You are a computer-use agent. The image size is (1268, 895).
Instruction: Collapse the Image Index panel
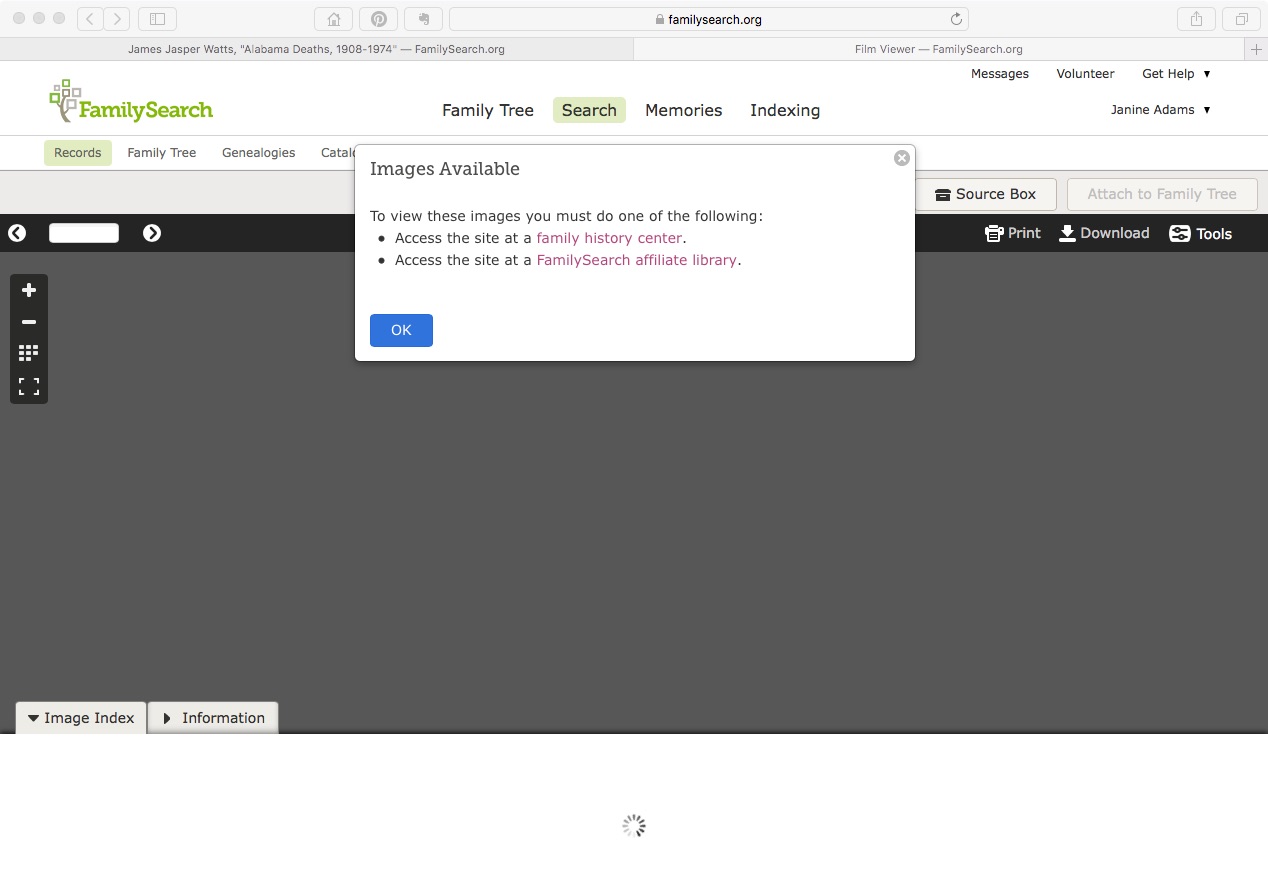(79, 717)
